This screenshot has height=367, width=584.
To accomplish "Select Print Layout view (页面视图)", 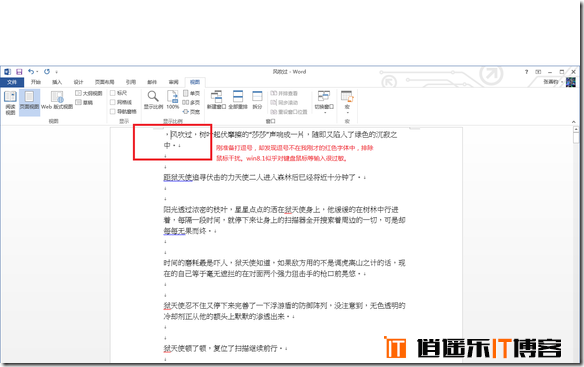I will point(29,102).
